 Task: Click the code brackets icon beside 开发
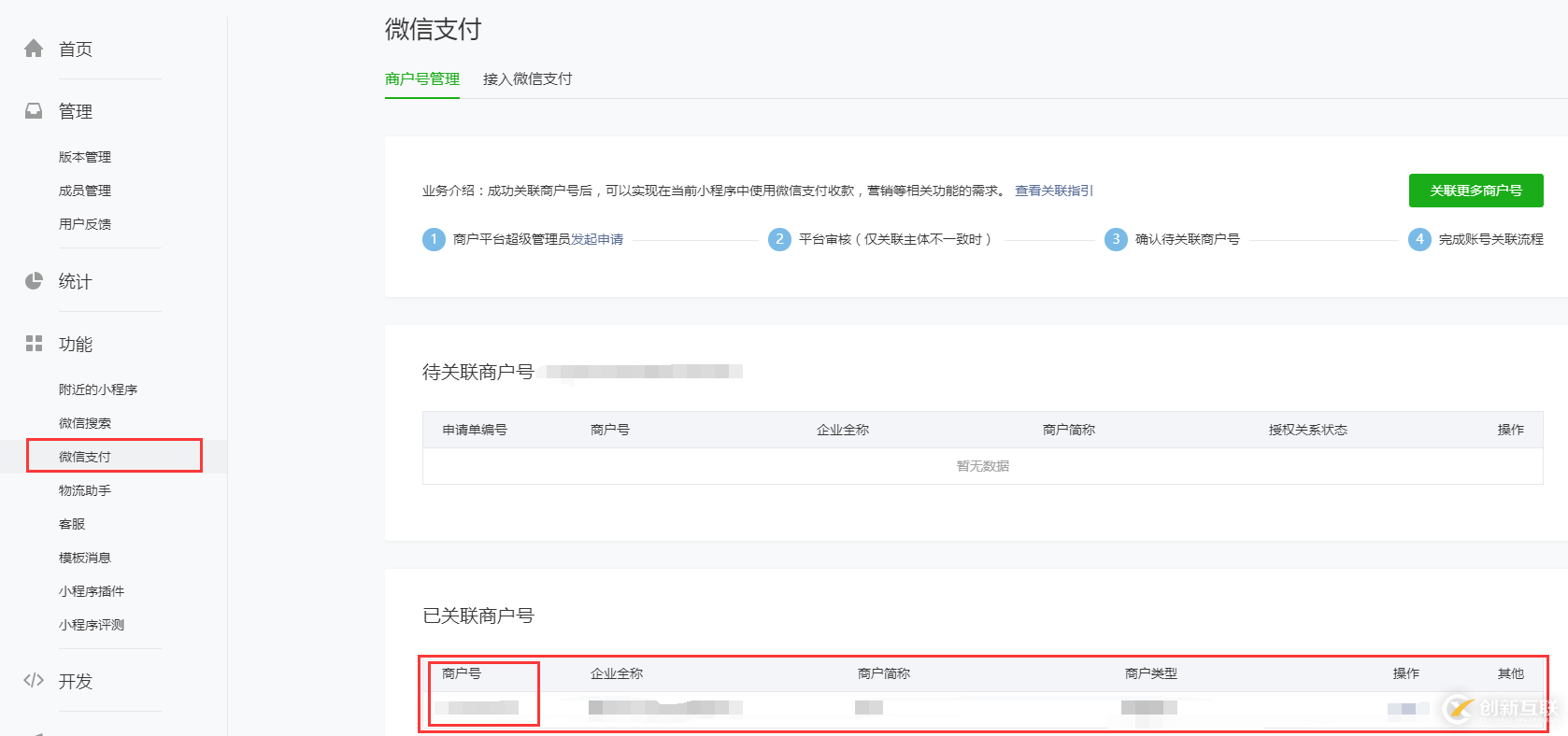(x=34, y=680)
